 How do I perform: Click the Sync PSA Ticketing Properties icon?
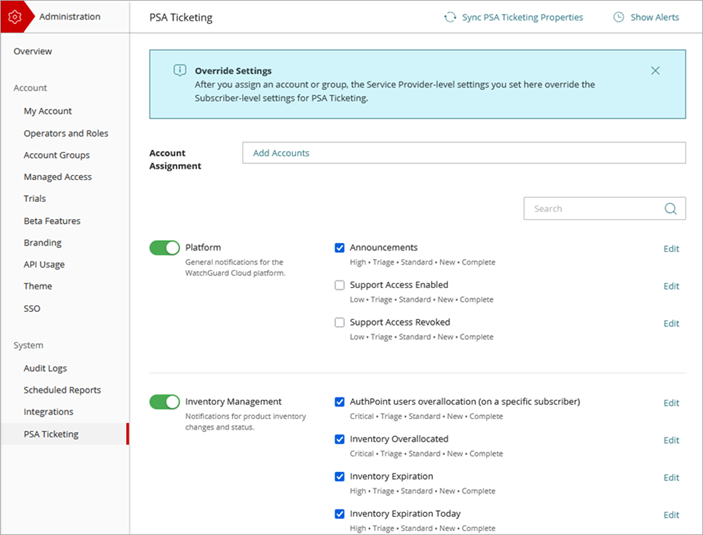[x=450, y=17]
